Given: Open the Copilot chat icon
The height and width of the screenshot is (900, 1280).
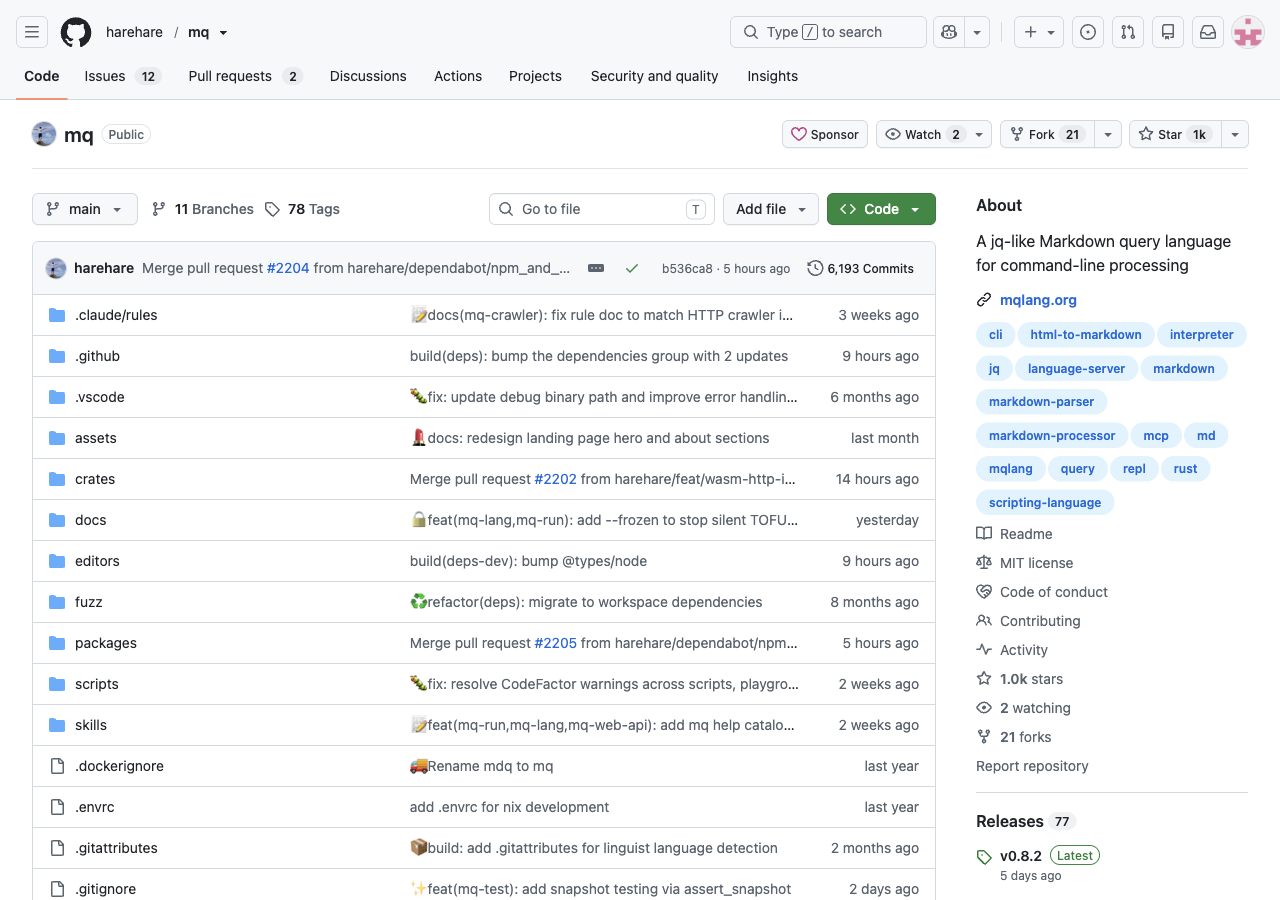Looking at the screenshot, I should tap(949, 32).
